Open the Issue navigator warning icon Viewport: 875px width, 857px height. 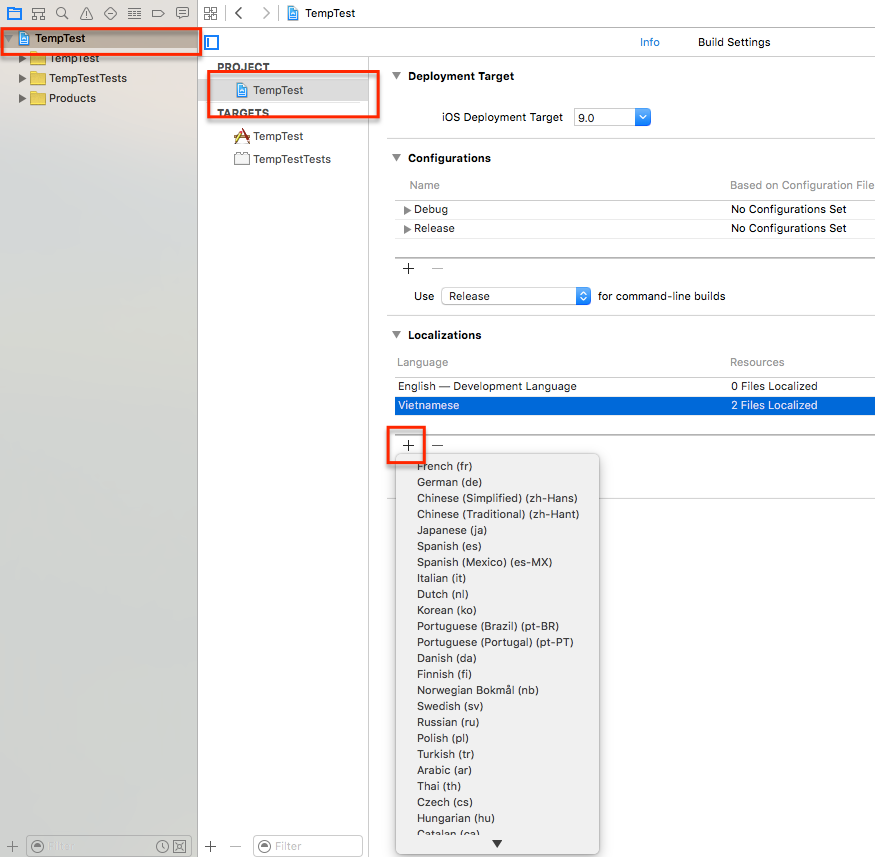(x=86, y=13)
